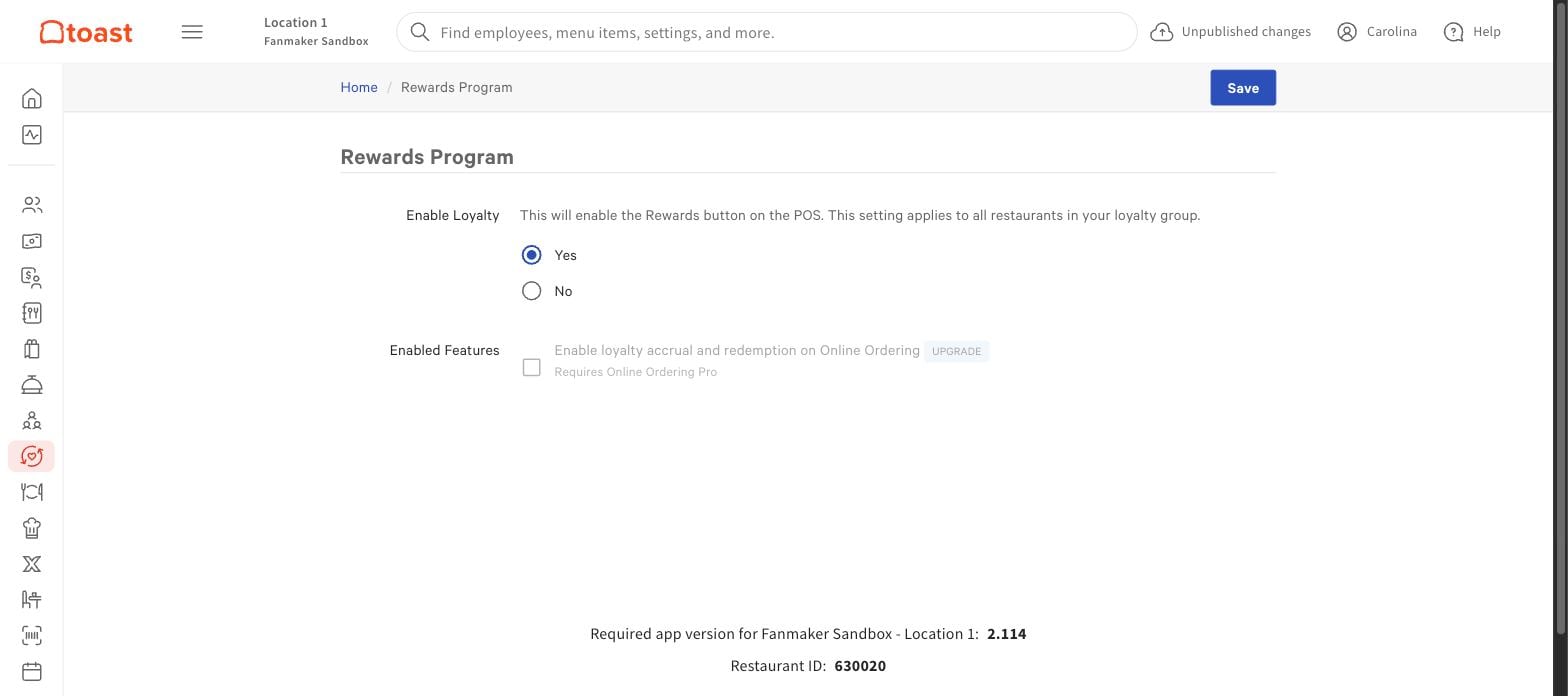Click the UPGRADE badge
This screenshot has height=696, width=1568.
click(x=956, y=351)
